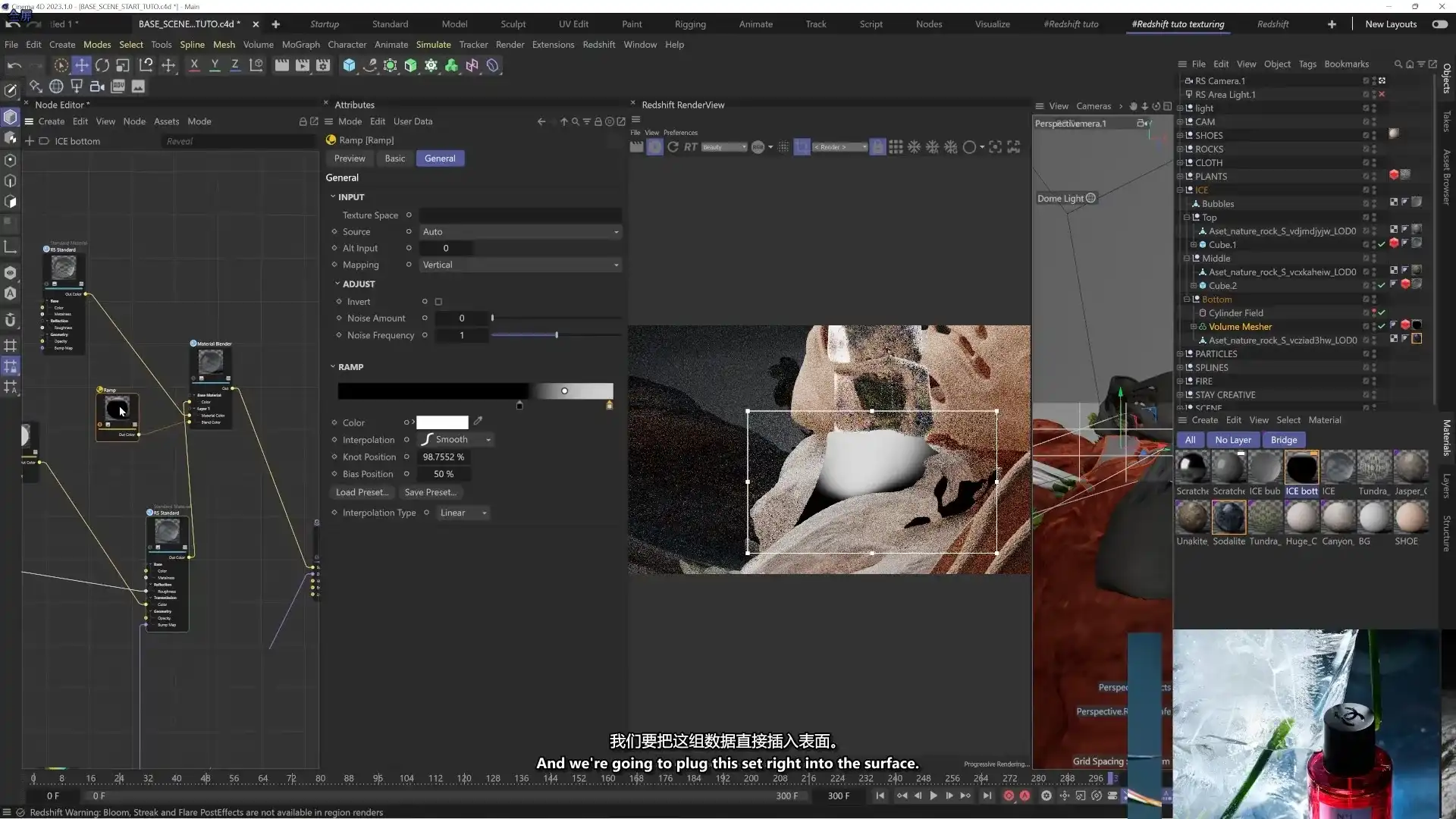The height and width of the screenshot is (819, 1456).
Task: Click the Load Preset button
Action: point(362,492)
